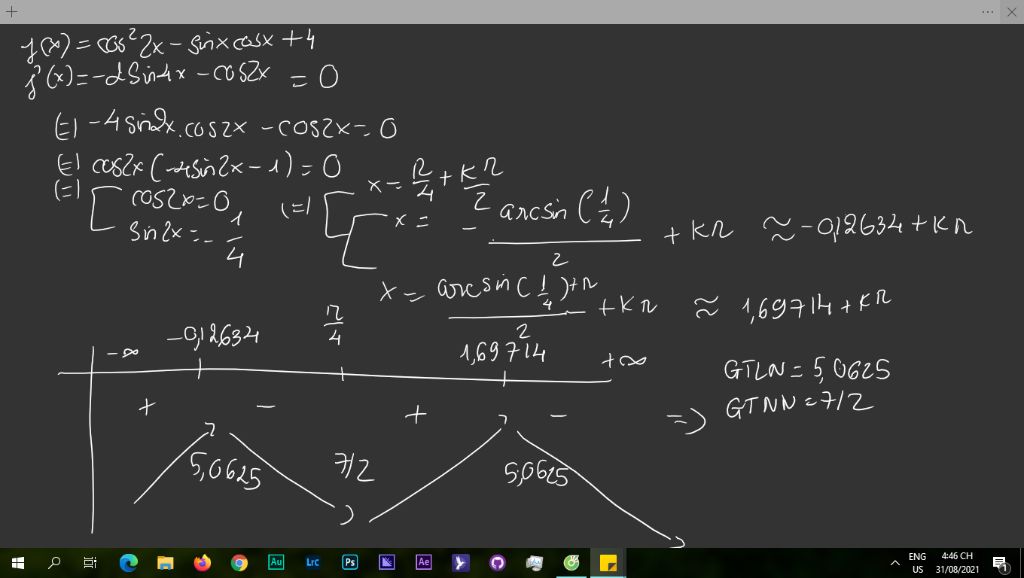The height and width of the screenshot is (578, 1024).
Task: Launch Firefox from taskbar
Action: tap(202, 562)
